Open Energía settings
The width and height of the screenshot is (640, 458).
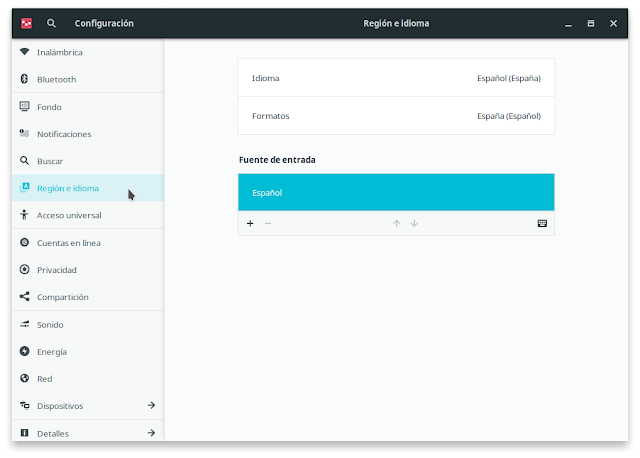(x=88, y=351)
